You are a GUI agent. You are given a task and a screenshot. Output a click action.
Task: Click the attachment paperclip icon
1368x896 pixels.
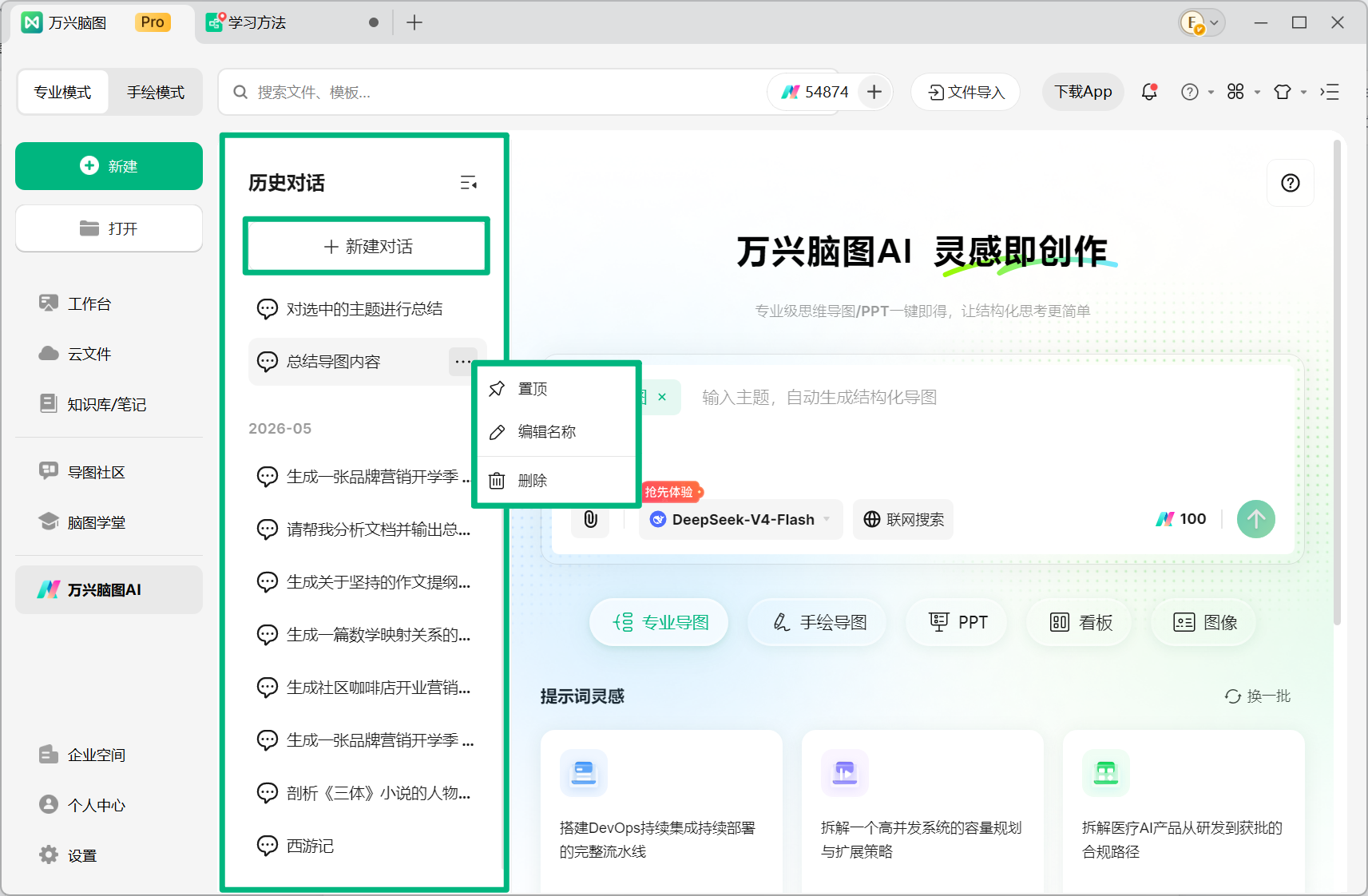590,519
